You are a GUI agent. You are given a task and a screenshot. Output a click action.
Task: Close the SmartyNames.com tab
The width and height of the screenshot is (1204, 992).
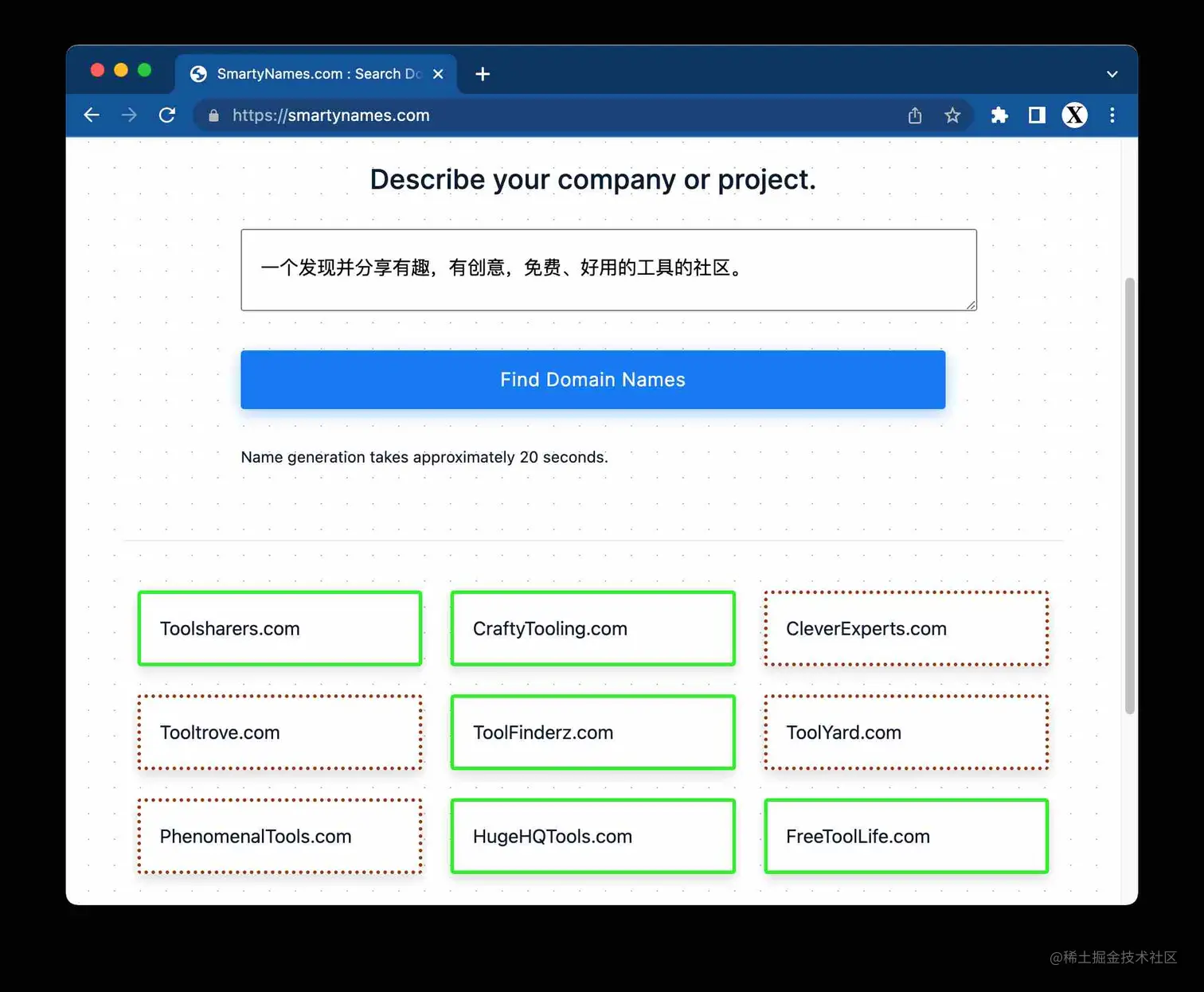pyautogui.click(x=437, y=73)
